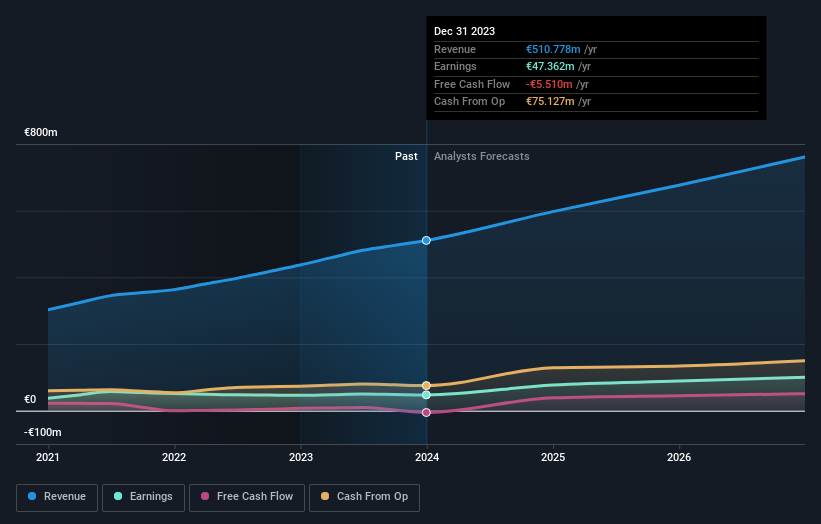This screenshot has height=524, width=821.
Task: Click the 2022 x-axis label
Action: (x=174, y=458)
